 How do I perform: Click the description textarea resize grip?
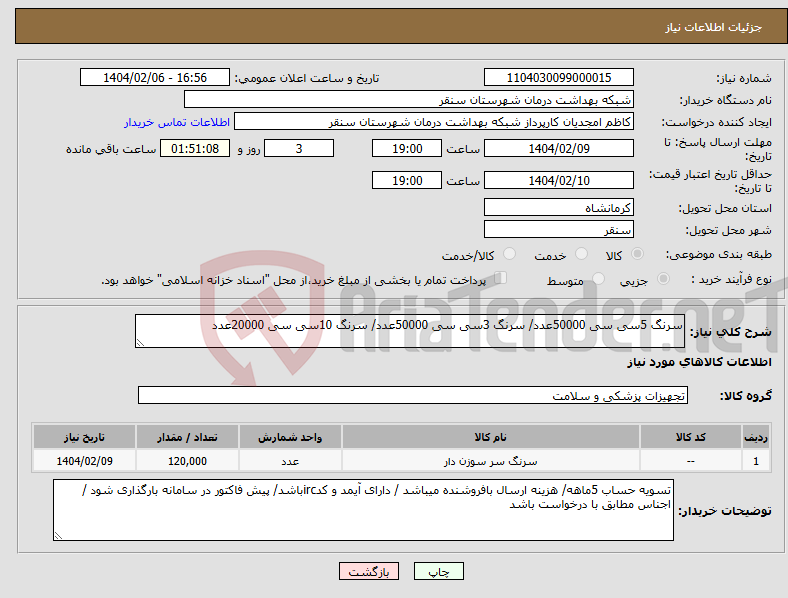[x=140, y=343]
